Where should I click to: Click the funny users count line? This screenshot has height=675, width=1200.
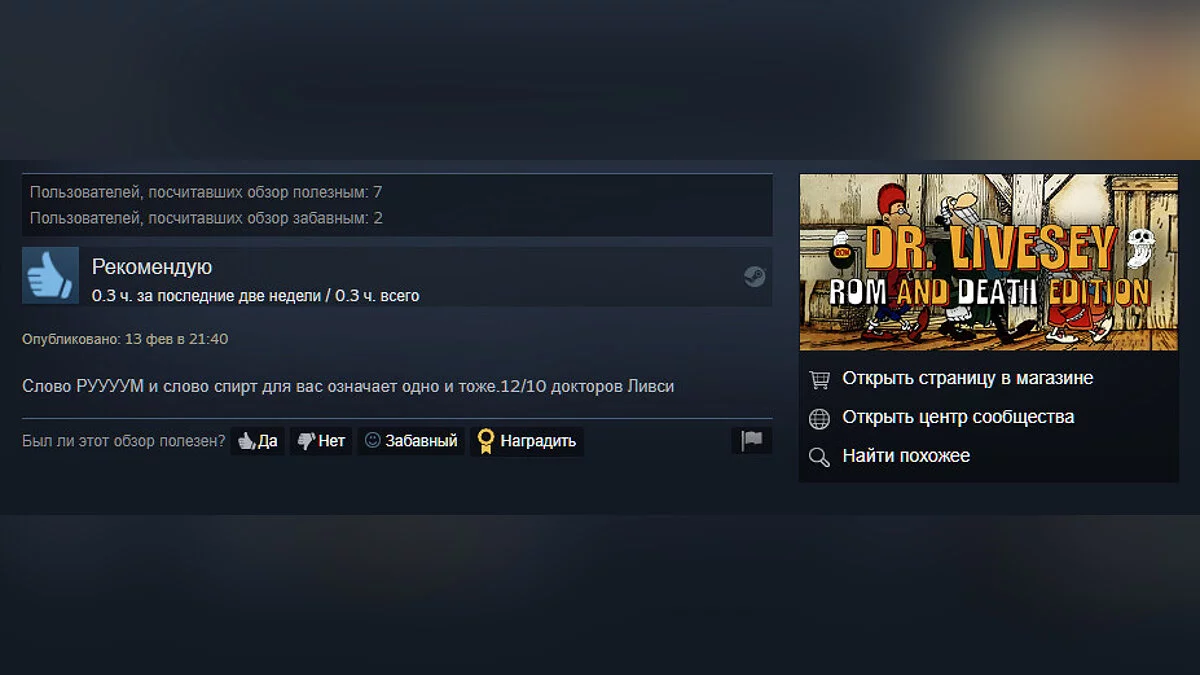click(x=206, y=218)
